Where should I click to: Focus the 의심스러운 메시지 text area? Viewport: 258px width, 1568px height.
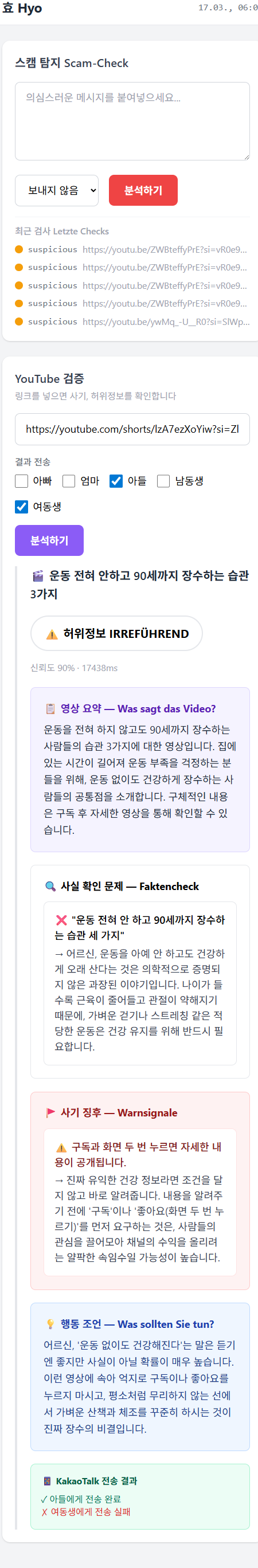[132, 121]
